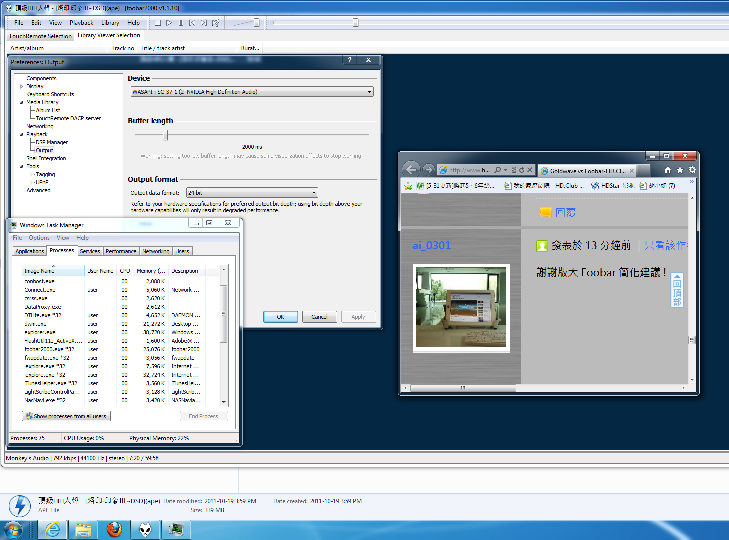Click the foobar2000 seek bar handle
This screenshot has height=540, width=729.
pyautogui.click(x=356, y=22)
